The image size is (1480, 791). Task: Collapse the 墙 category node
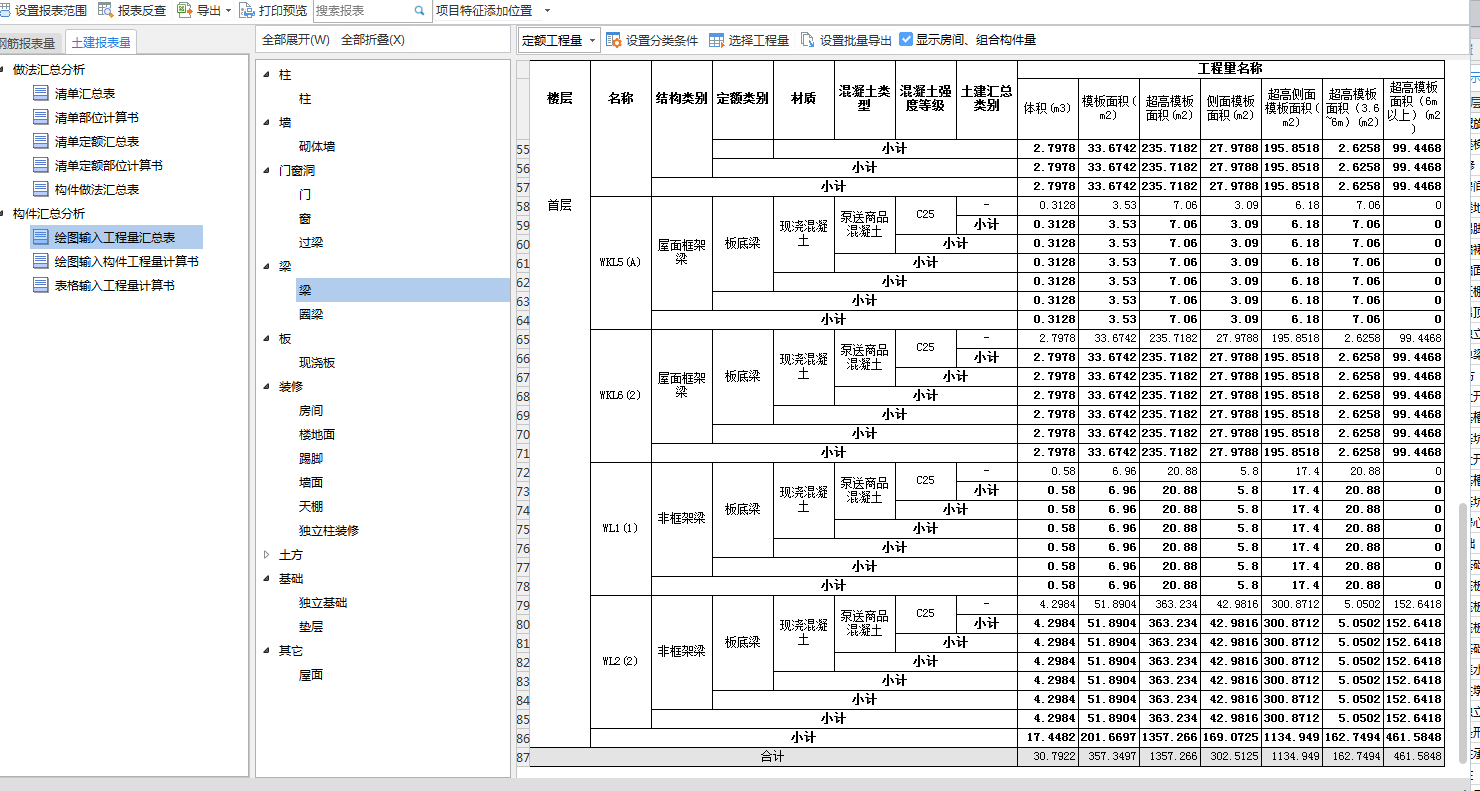pyautogui.click(x=267, y=123)
